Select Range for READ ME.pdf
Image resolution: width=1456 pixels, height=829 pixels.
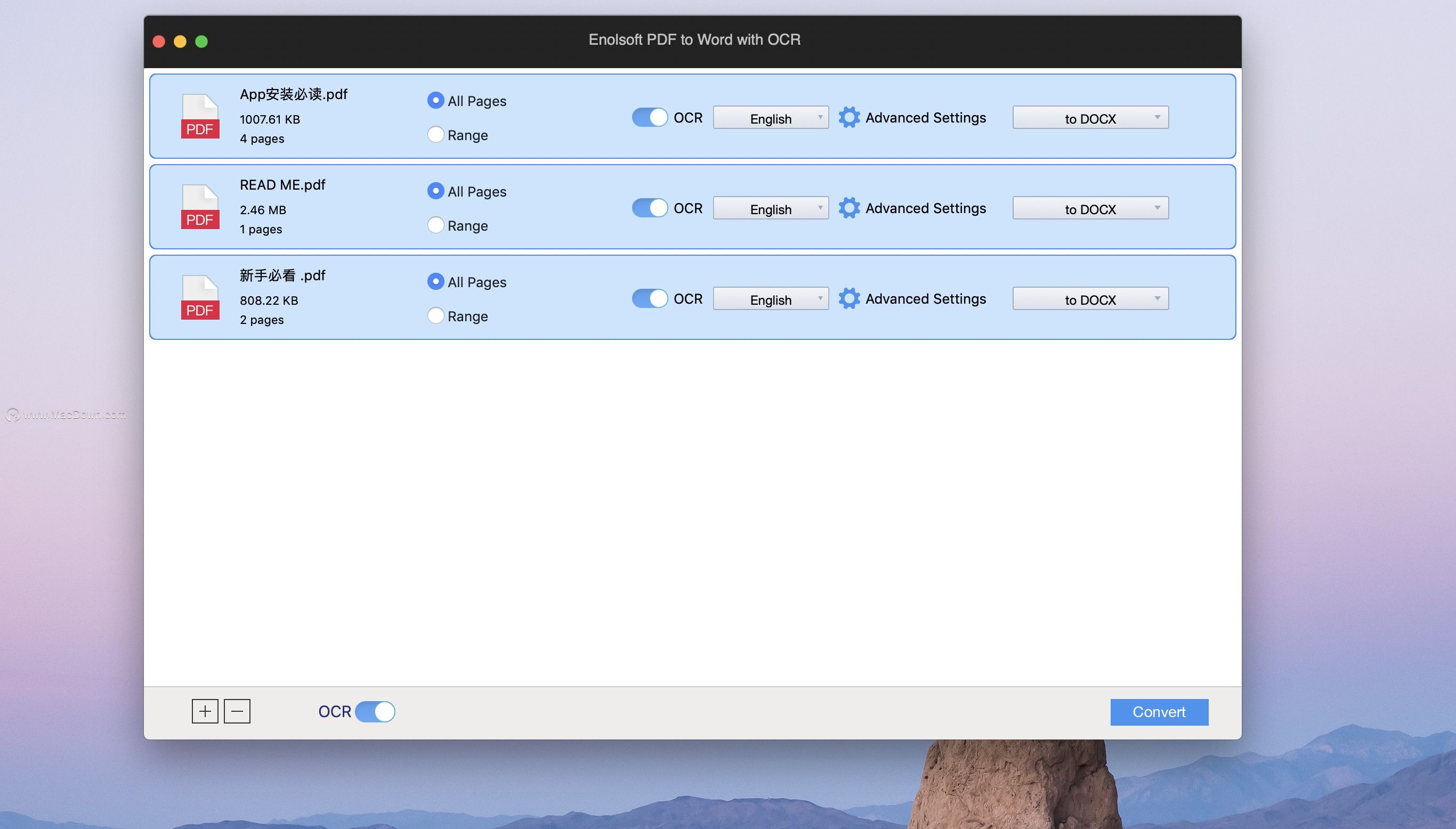point(435,225)
